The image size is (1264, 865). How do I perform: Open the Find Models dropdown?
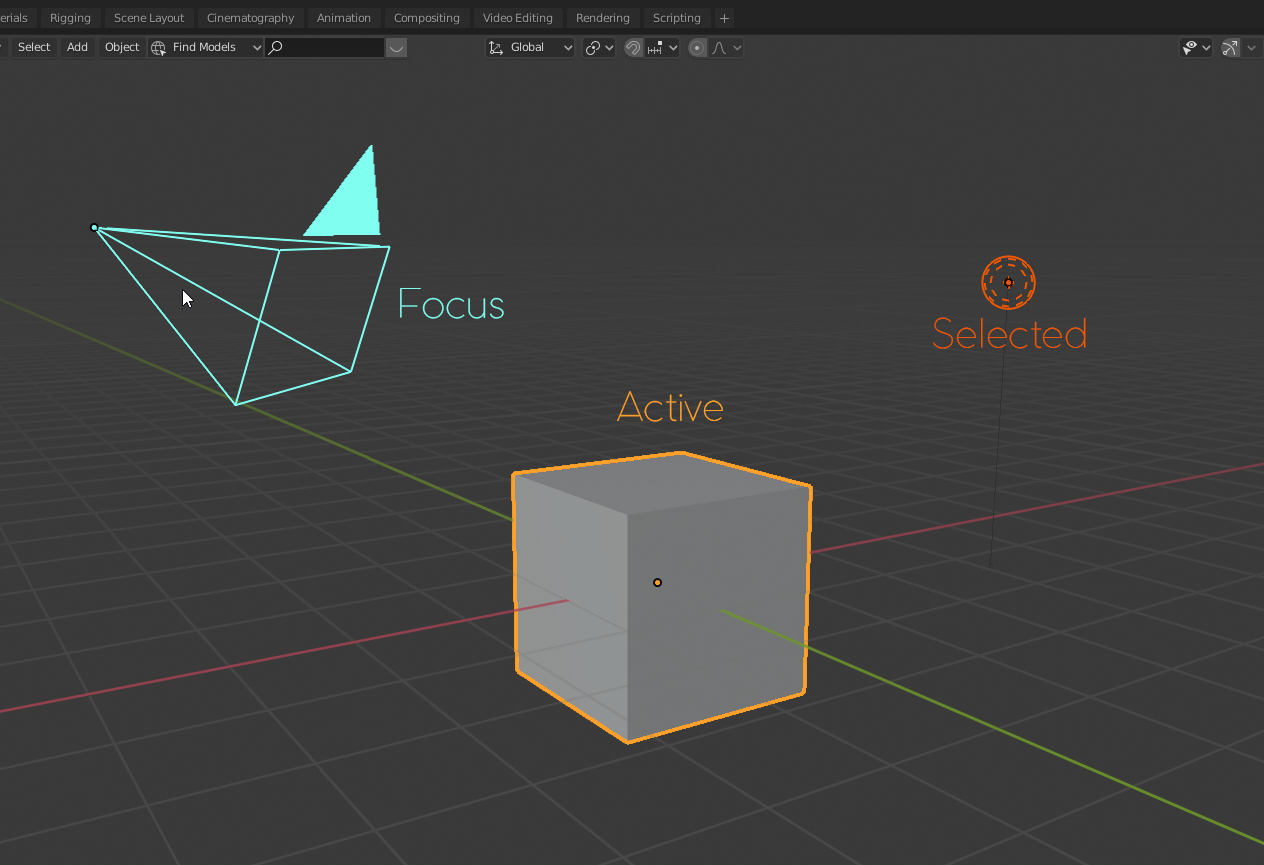pos(206,47)
